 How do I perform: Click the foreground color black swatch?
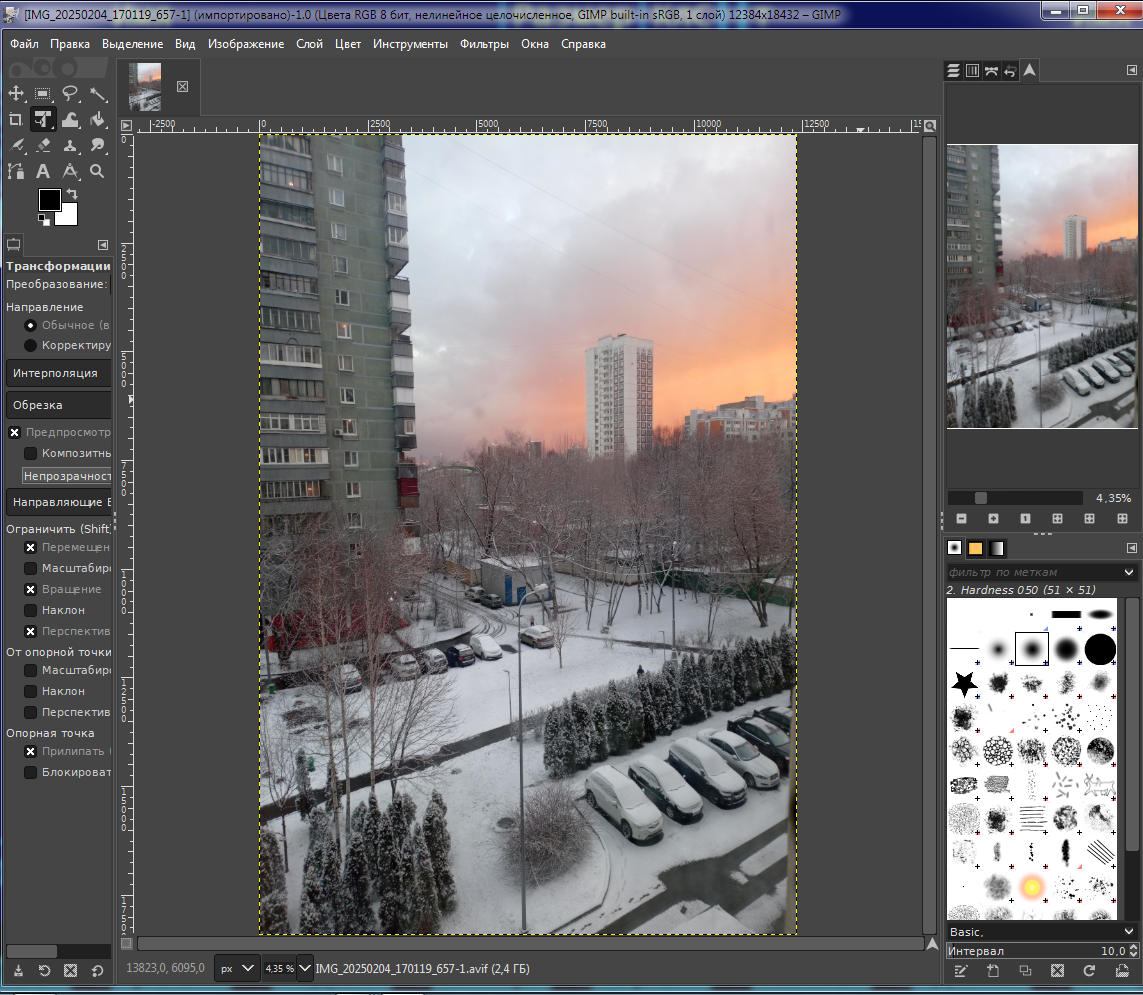tap(49, 200)
